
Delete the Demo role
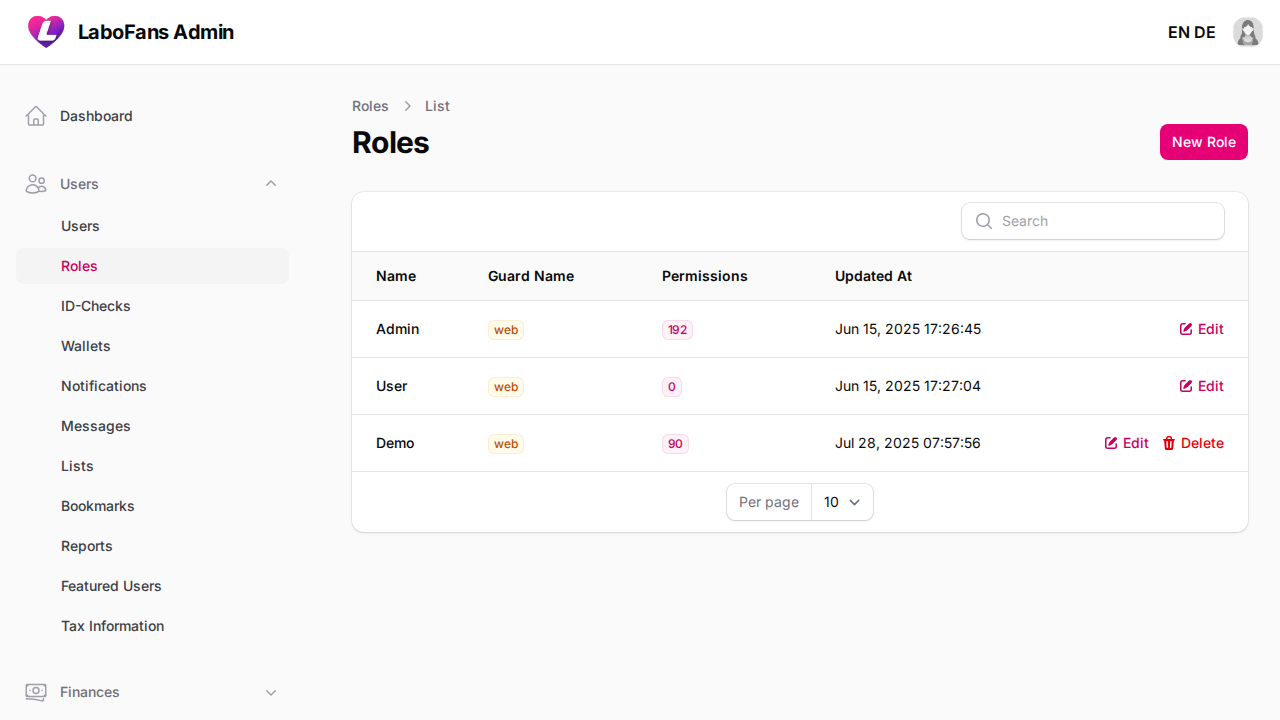coord(1193,443)
